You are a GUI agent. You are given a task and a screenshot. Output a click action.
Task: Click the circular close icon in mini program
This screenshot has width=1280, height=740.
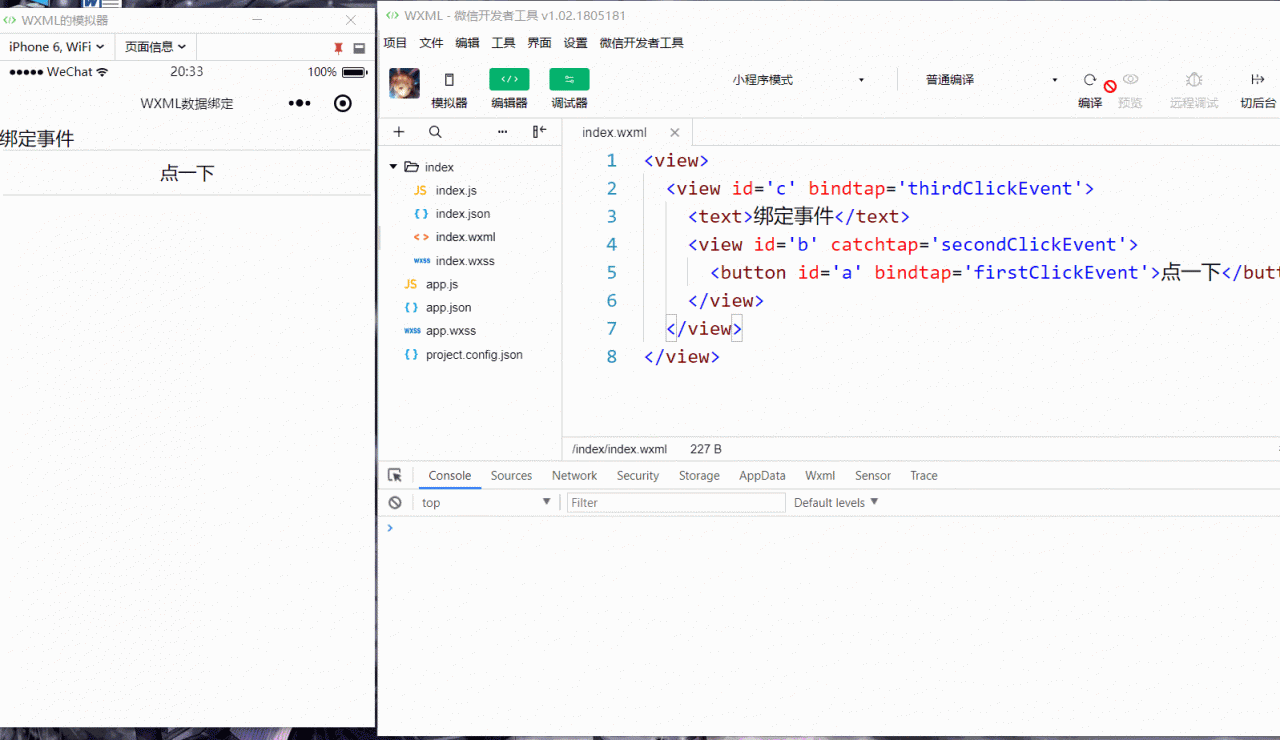(x=343, y=103)
